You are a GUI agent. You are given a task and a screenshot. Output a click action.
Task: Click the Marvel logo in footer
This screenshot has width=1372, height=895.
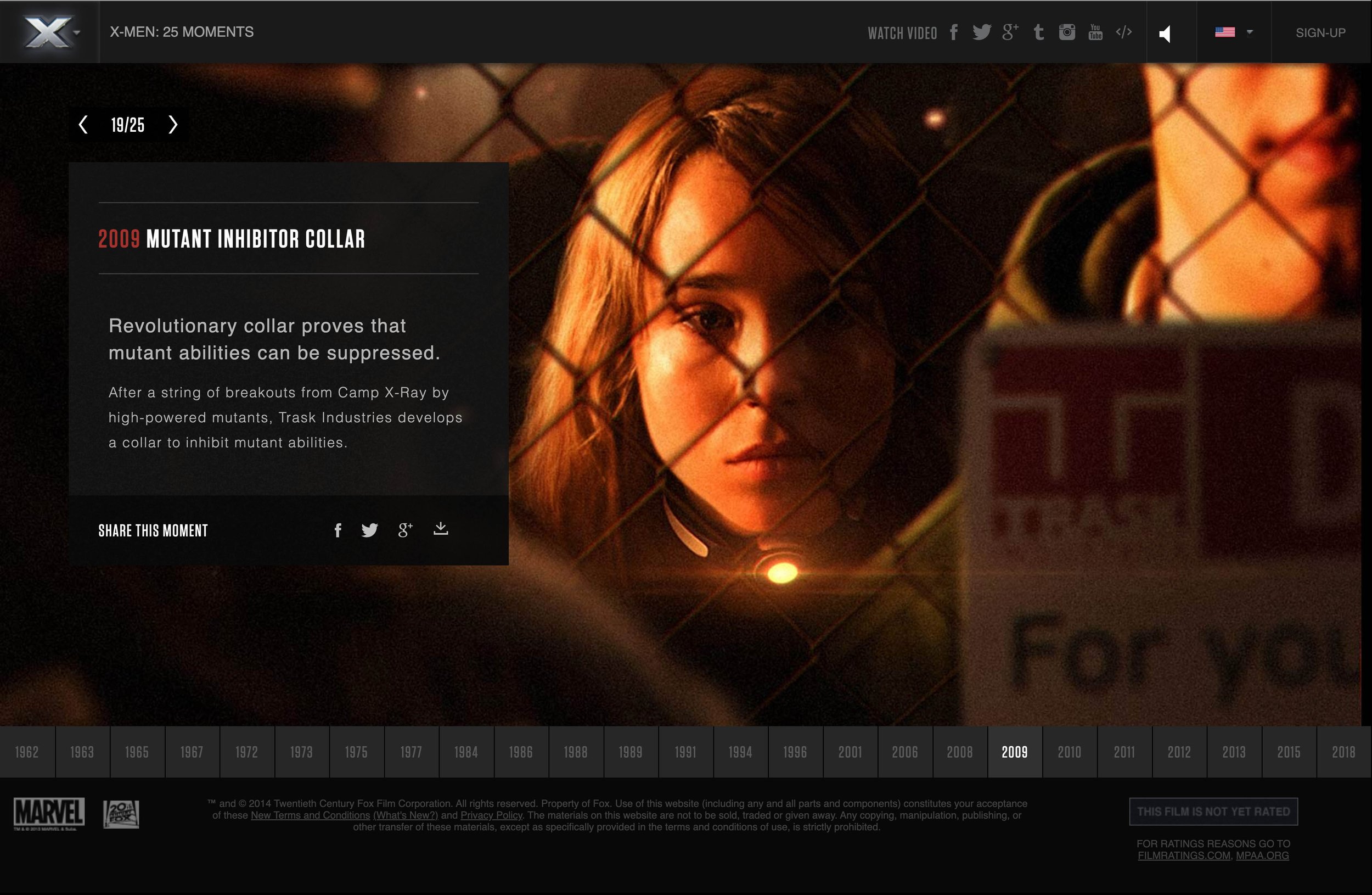coord(49,814)
